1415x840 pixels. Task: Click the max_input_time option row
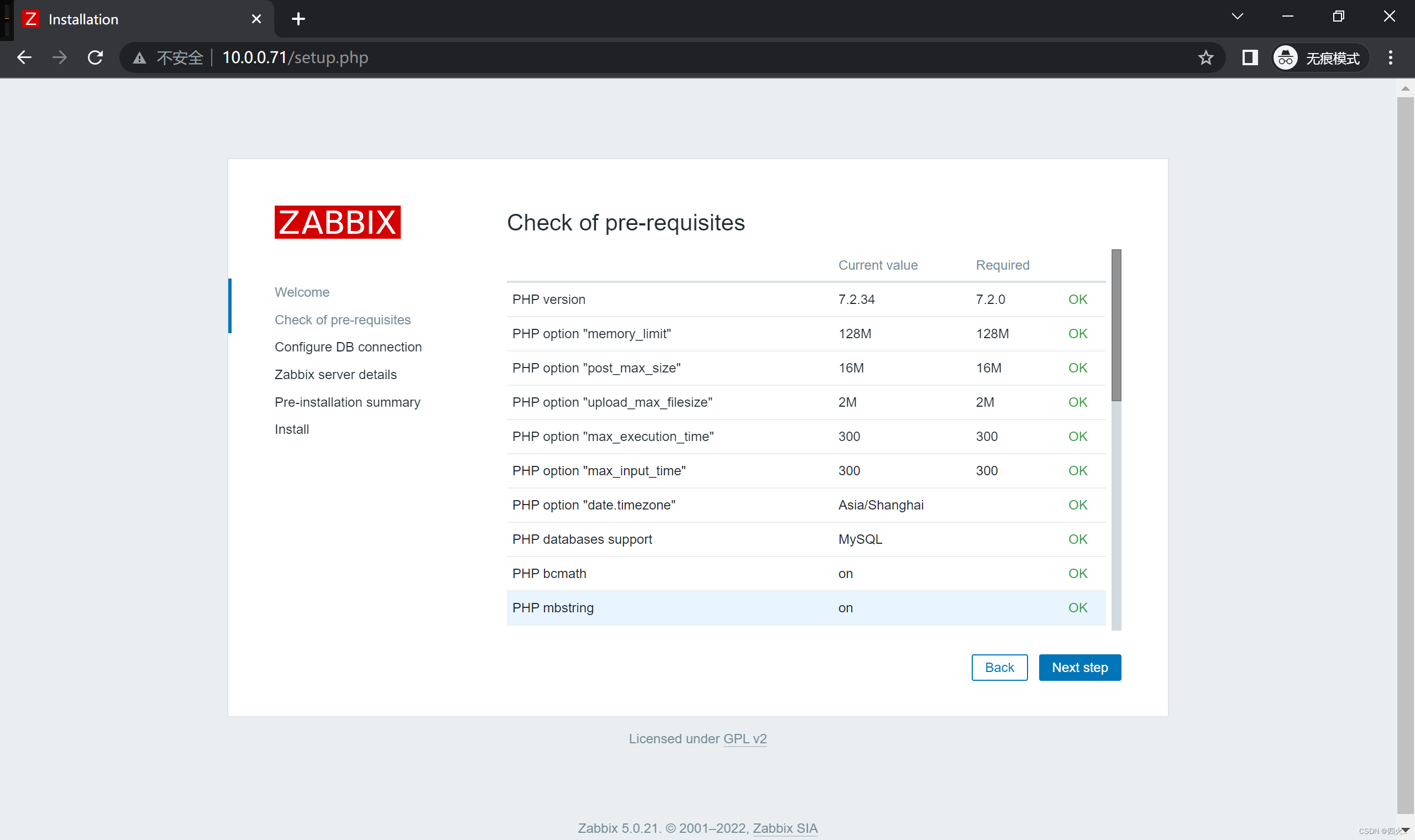(x=806, y=471)
